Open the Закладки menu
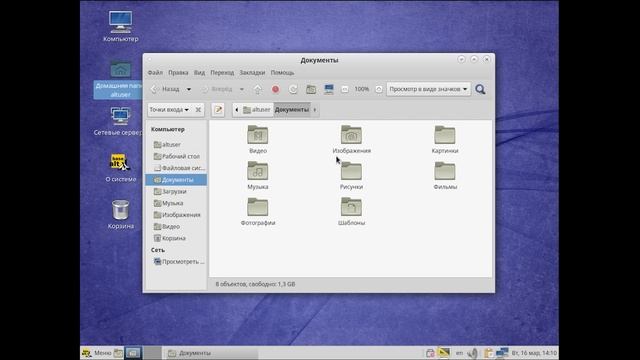This screenshot has width=640, height=360. 252,73
